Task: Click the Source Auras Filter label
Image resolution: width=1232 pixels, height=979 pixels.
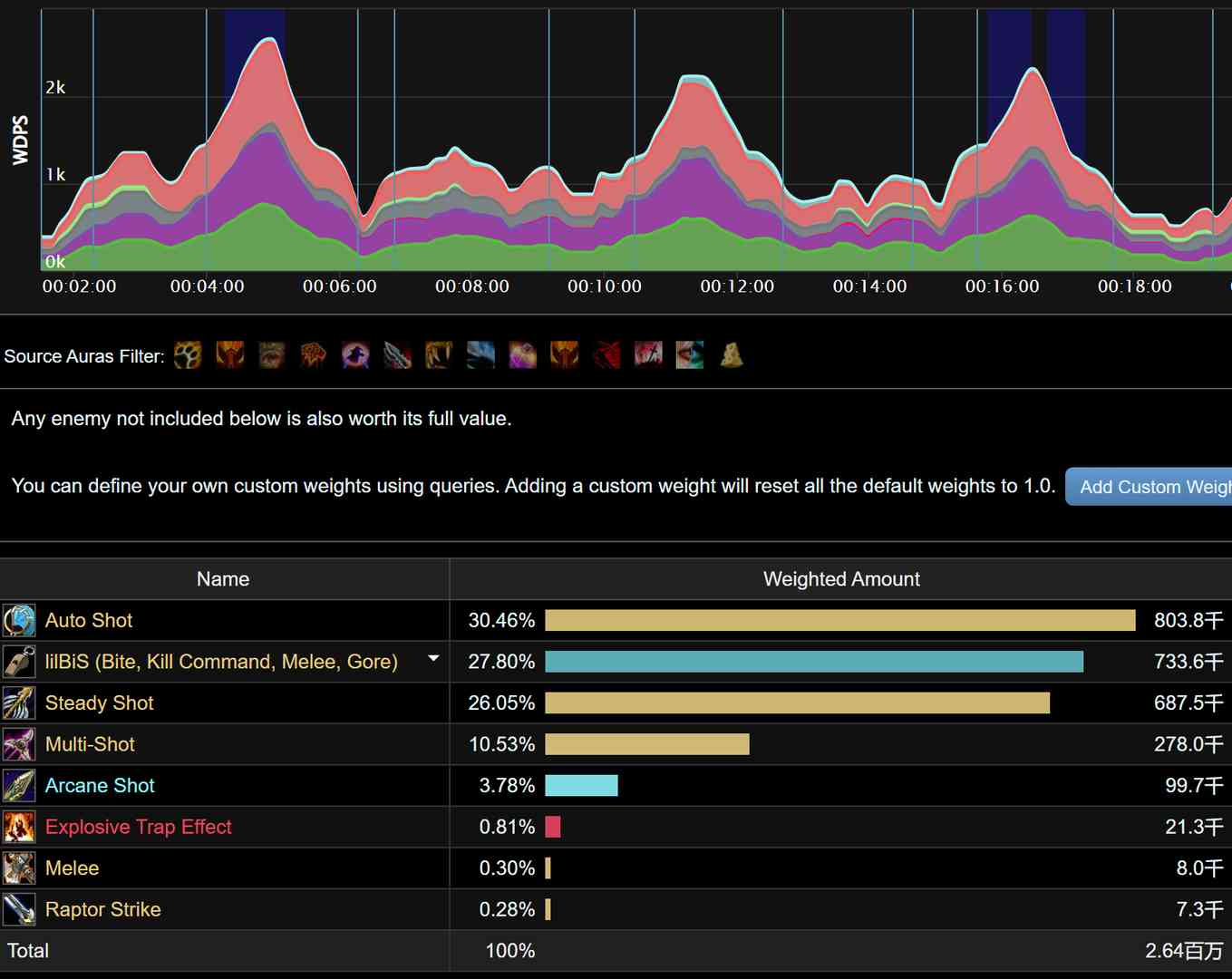Action: [83, 356]
